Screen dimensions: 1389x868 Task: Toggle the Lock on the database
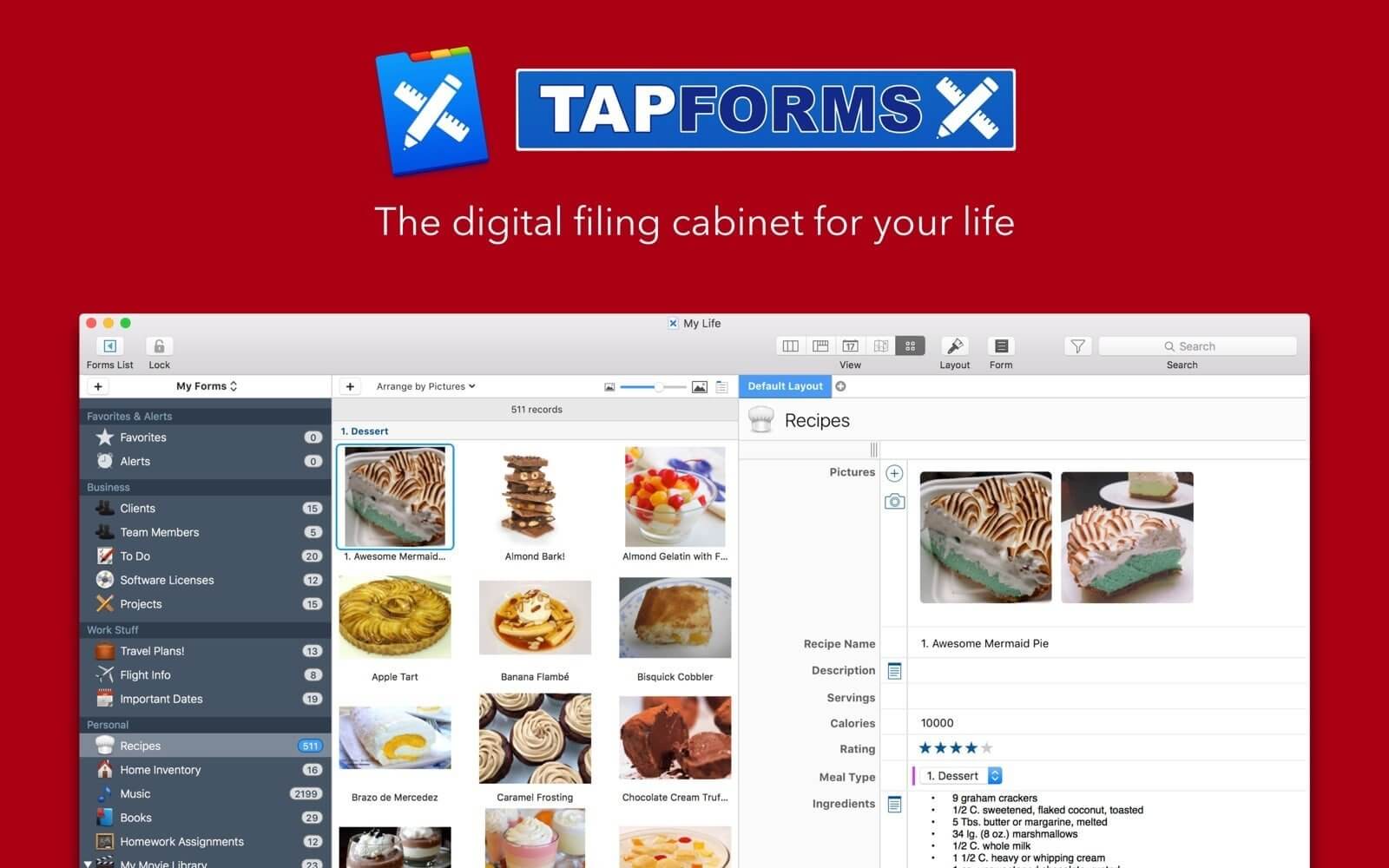pyautogui.click(x=158, y=345)
